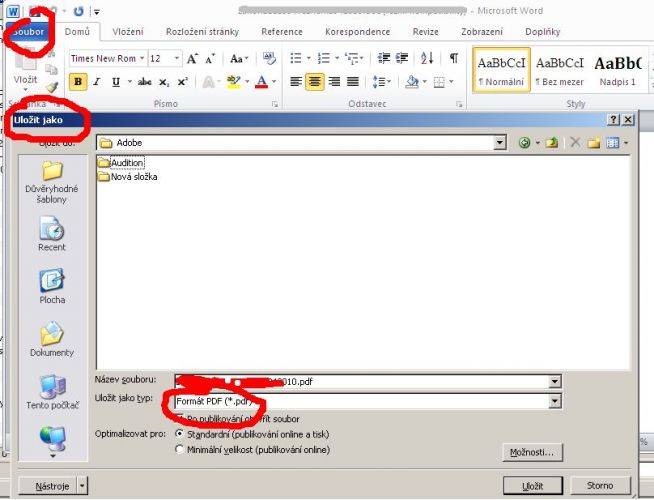Open the Nová složka folder

(x=128, y=177)
